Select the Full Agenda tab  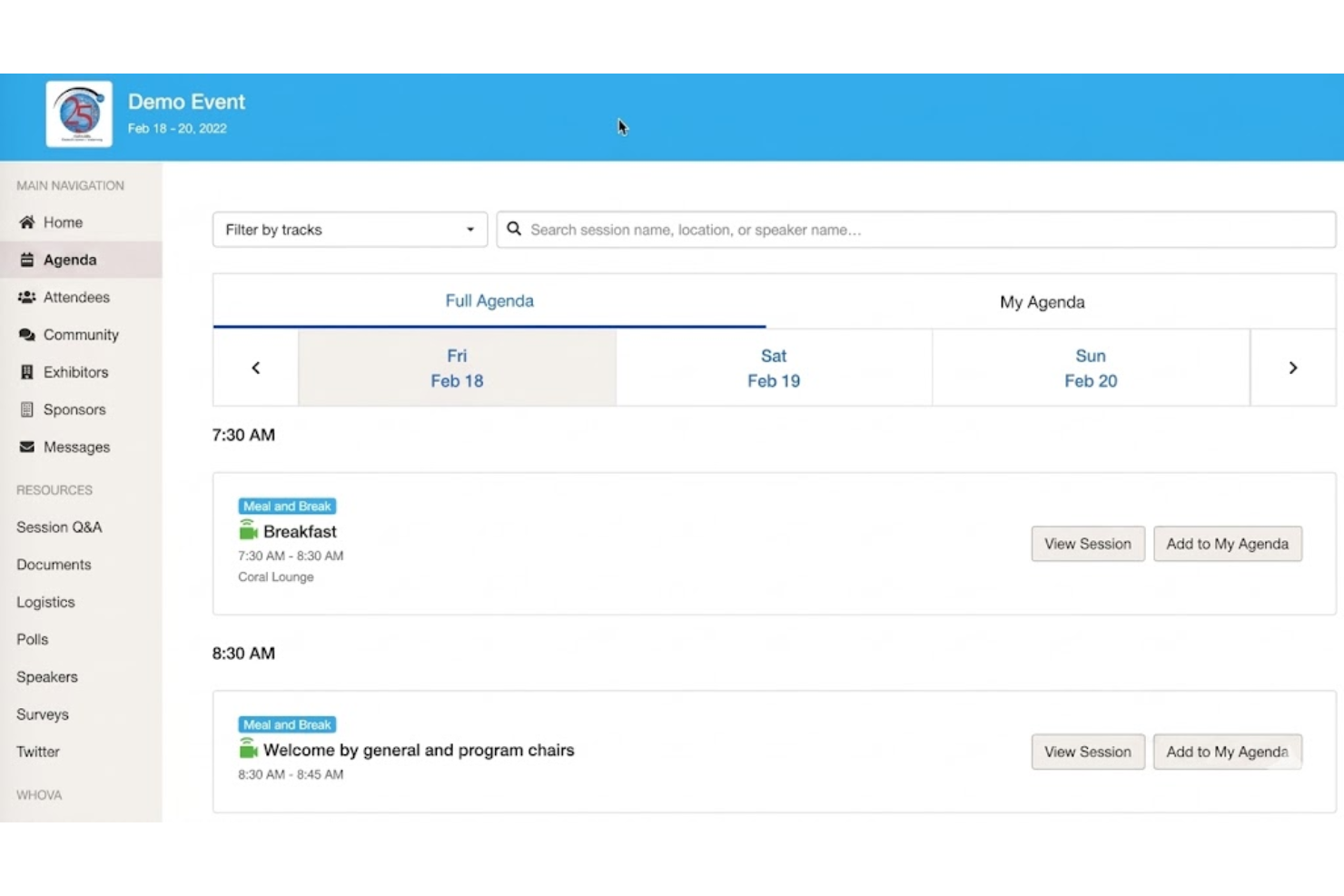click(489, 300)
